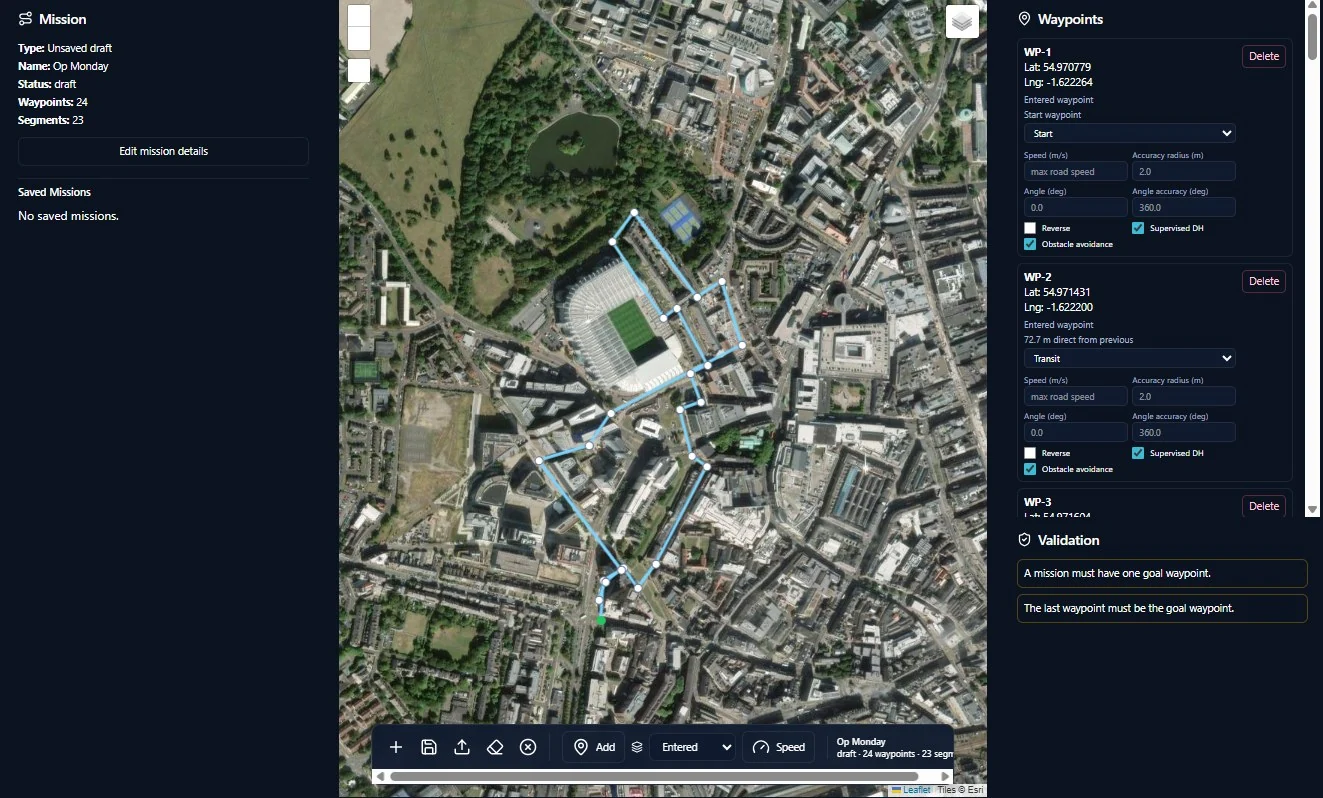Delete waypoint WP-1
Viewport: 1323px width, 798px height.
coord(1264,56)
